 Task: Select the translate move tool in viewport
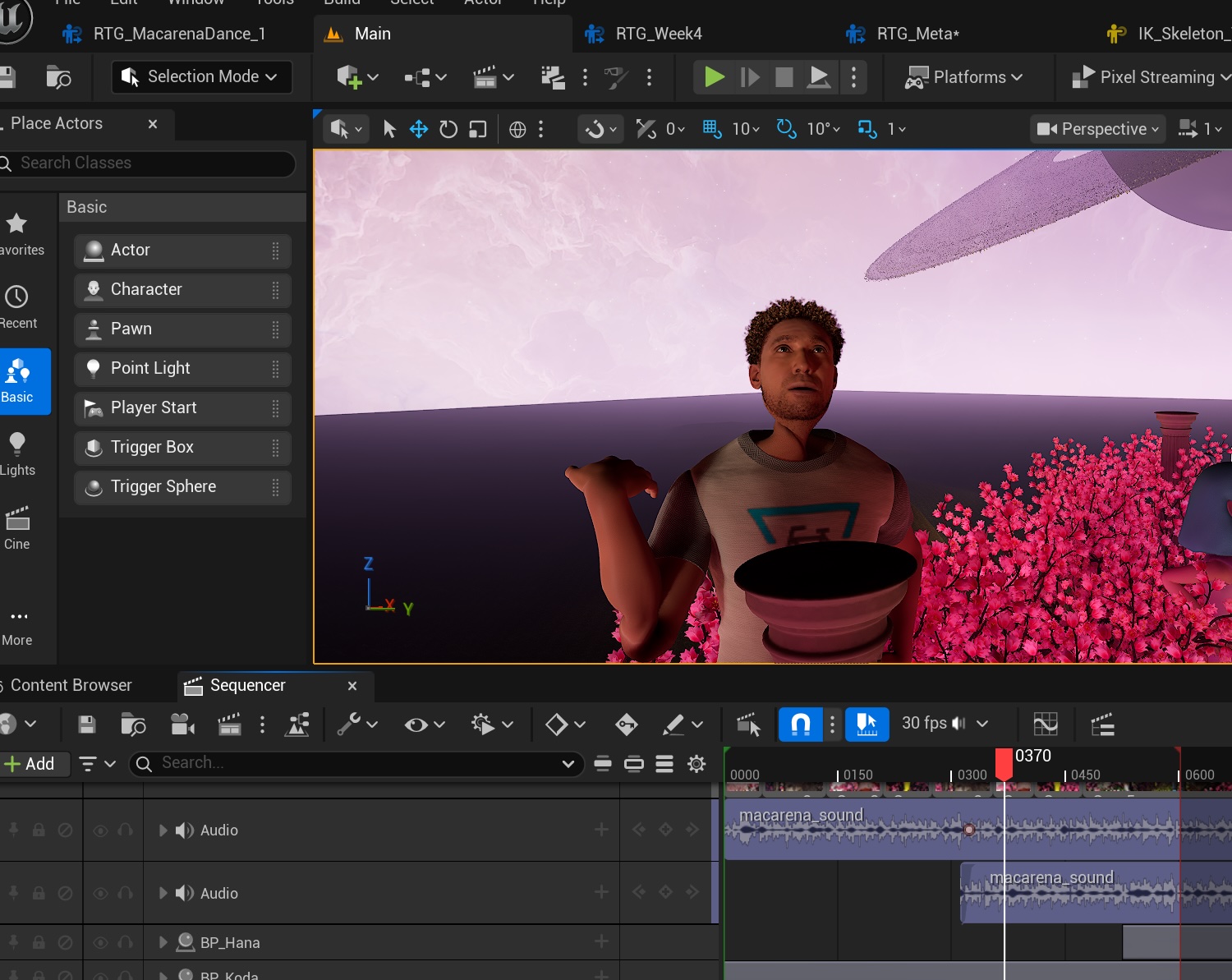tap(419, 129)
